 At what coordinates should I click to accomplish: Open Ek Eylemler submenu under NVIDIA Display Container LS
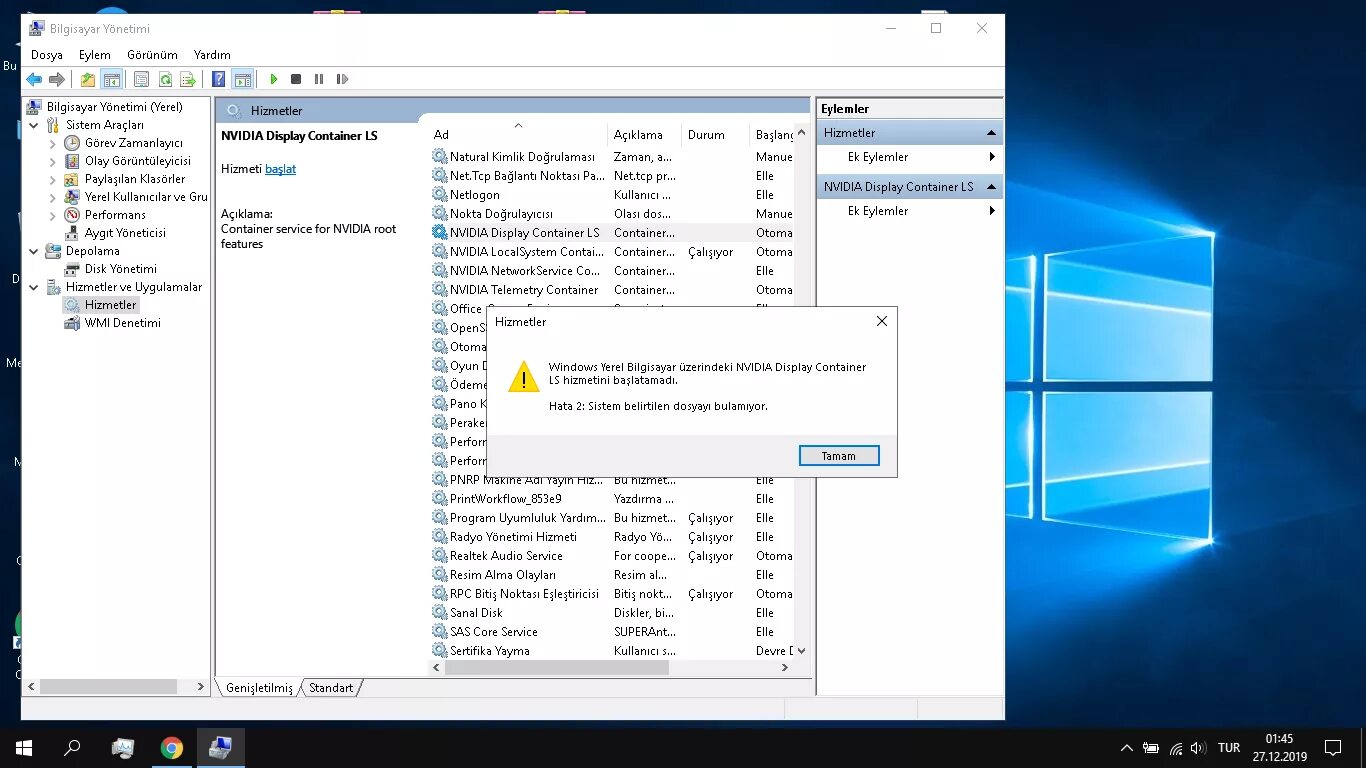click(909, 211)
